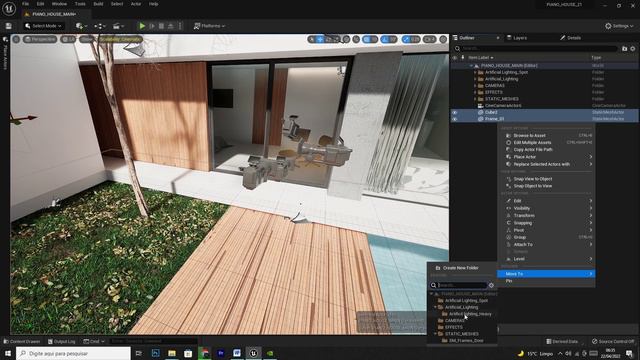The width and height of the screenshot is (640, 360).
Task: Sort by the Item Label column header
Action: tap(480, 58)
